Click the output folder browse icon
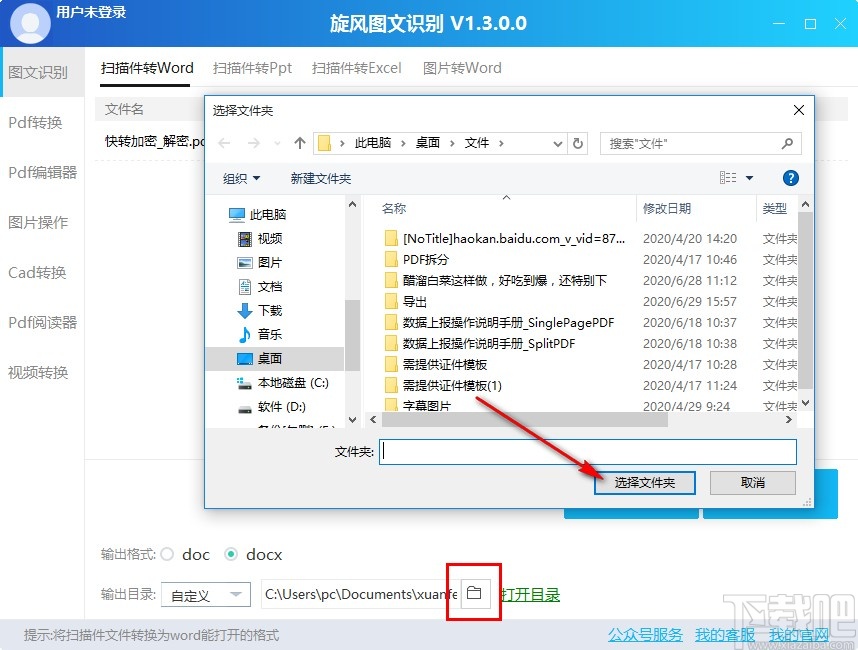 472,592
